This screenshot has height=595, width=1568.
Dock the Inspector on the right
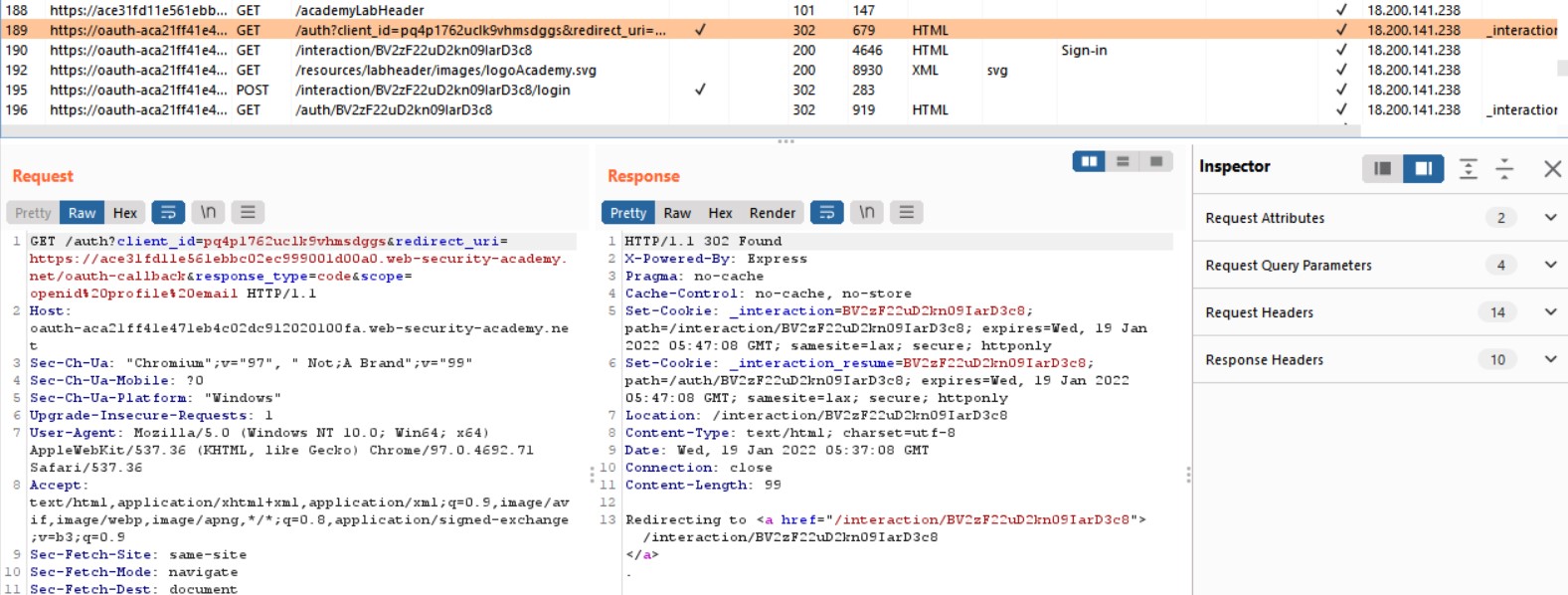pyautogui.click(x=1424, y=168)
